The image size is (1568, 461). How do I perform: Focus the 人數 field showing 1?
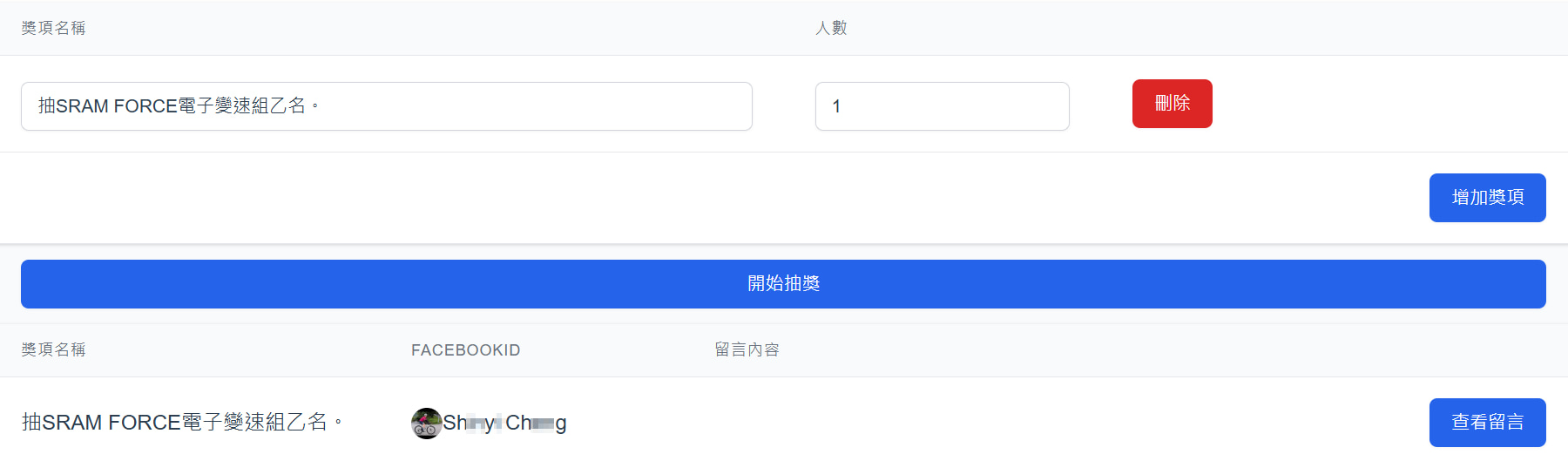[942, 106]
